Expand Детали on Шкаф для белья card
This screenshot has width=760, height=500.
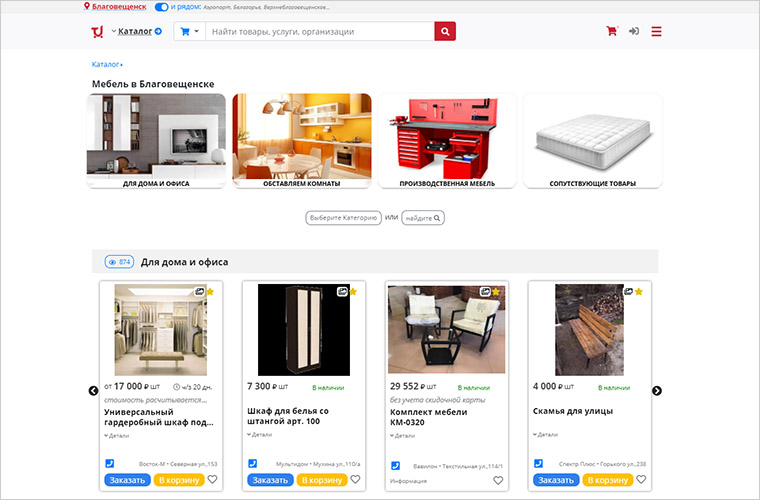tap(260, 435)
